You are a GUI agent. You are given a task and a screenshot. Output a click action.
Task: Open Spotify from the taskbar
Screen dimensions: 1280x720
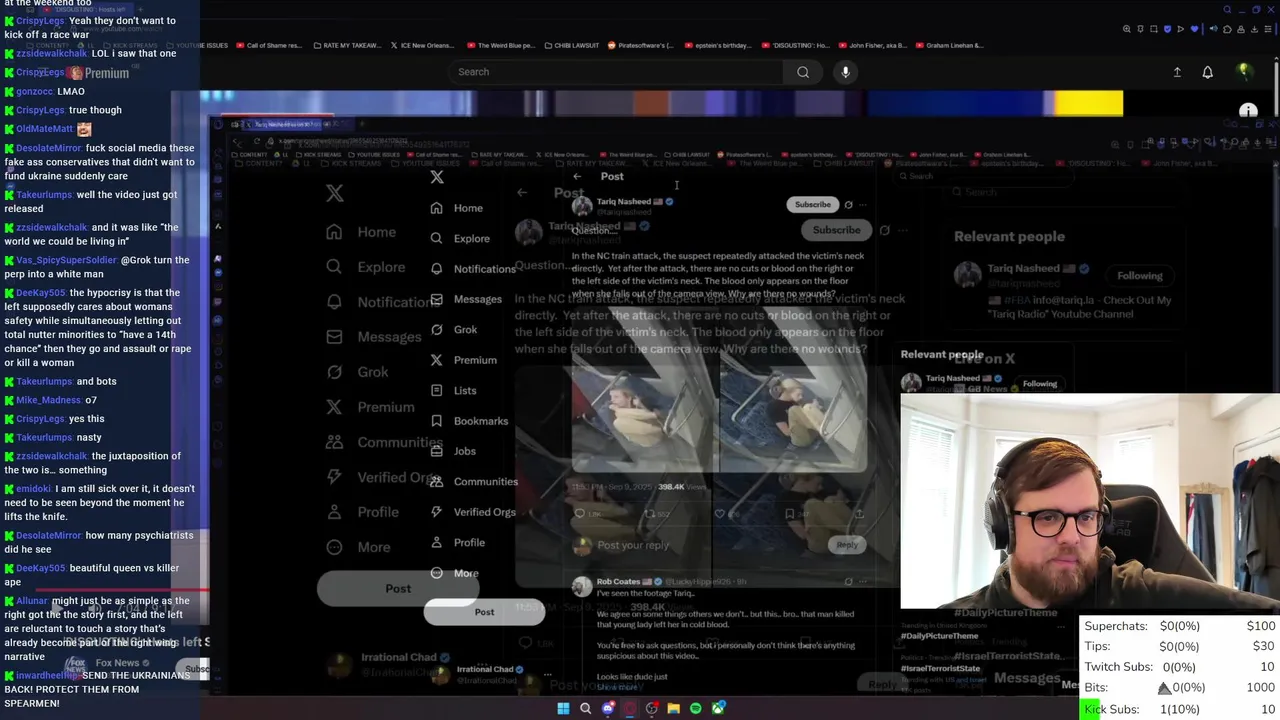point(696,708)
